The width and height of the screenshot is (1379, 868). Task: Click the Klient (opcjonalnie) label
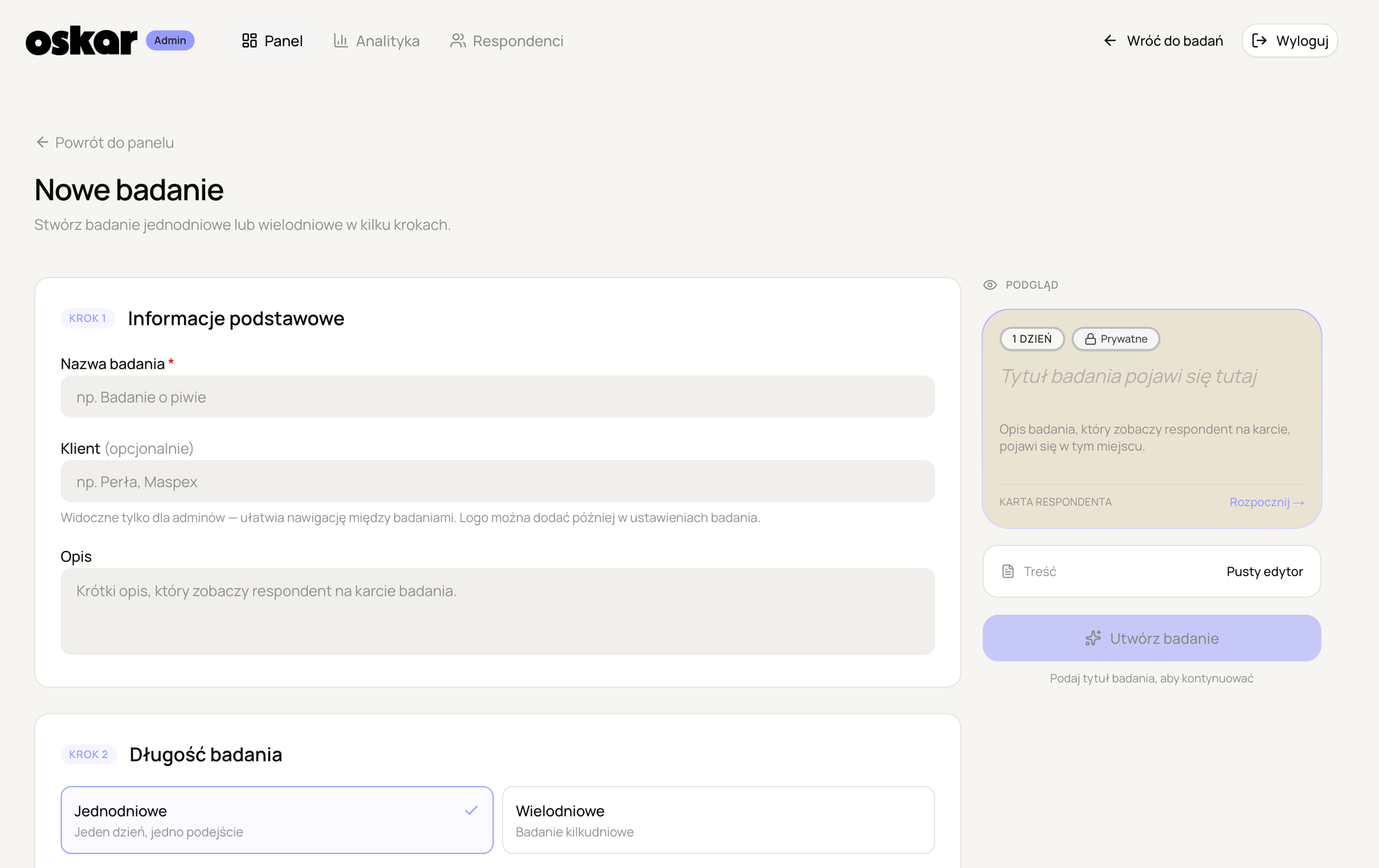click(127, 448)
